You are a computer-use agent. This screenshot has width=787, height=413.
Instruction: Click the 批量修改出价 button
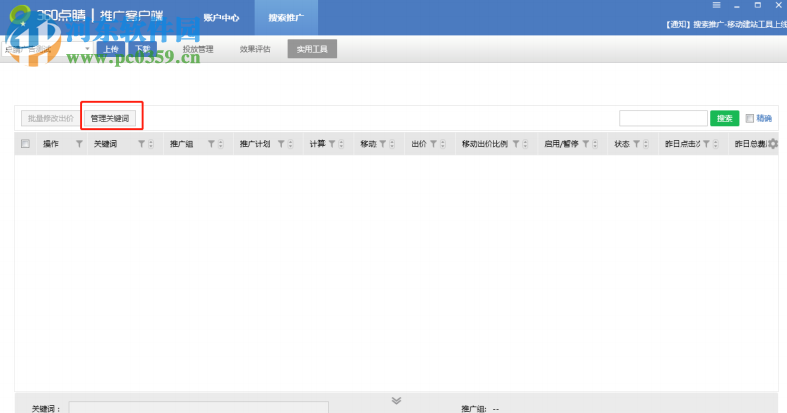tap(50, 118)
